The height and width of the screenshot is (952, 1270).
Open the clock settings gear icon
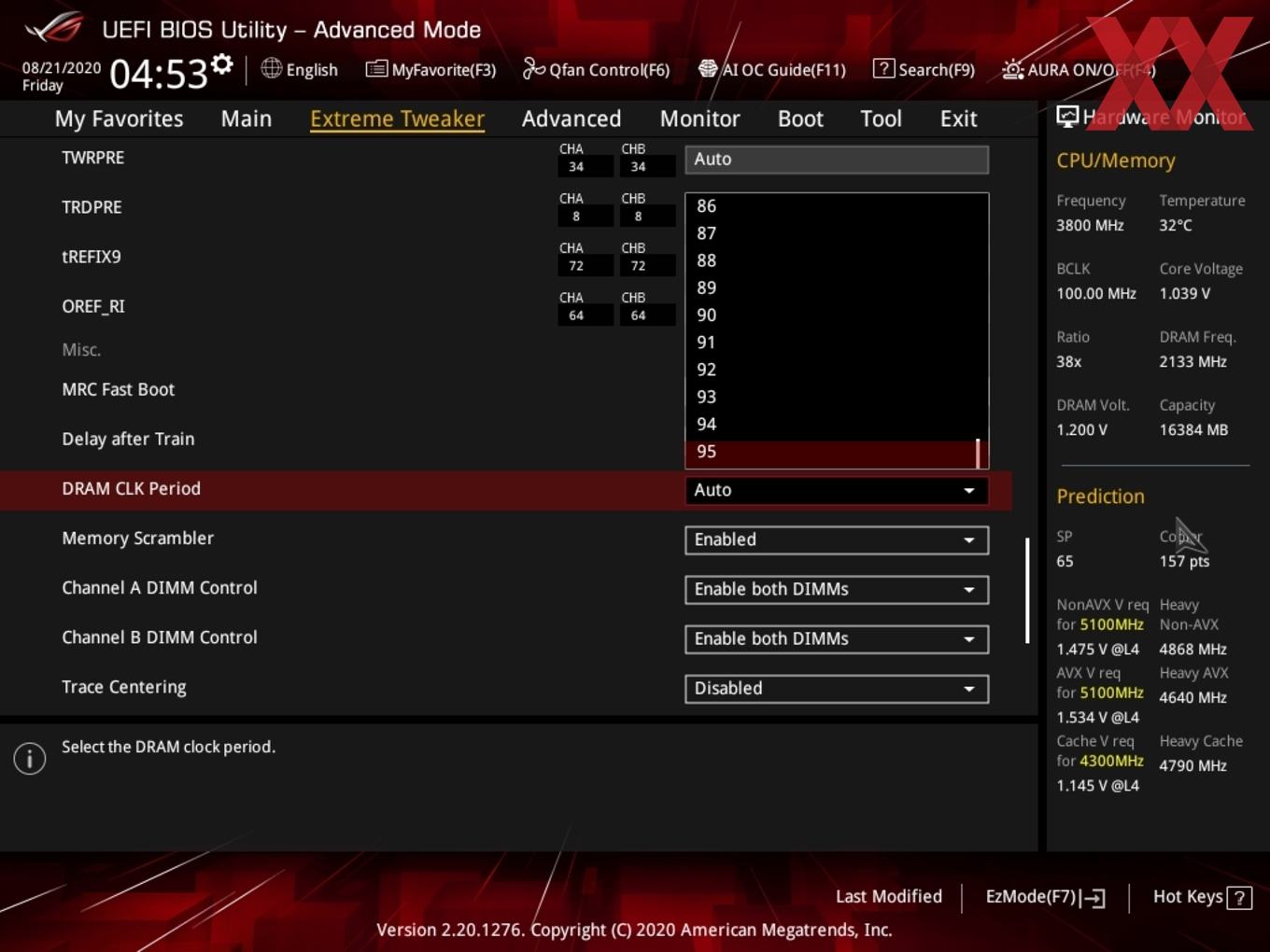[x=222, y=64]
